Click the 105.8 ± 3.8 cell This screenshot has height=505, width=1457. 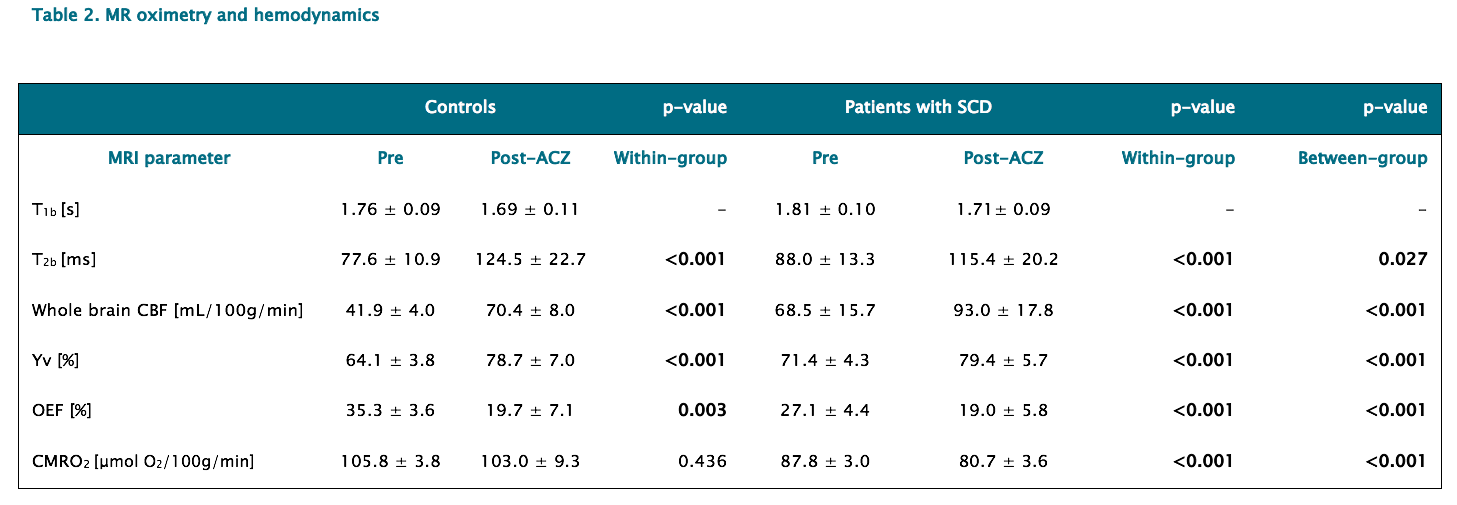click(390, 461)
